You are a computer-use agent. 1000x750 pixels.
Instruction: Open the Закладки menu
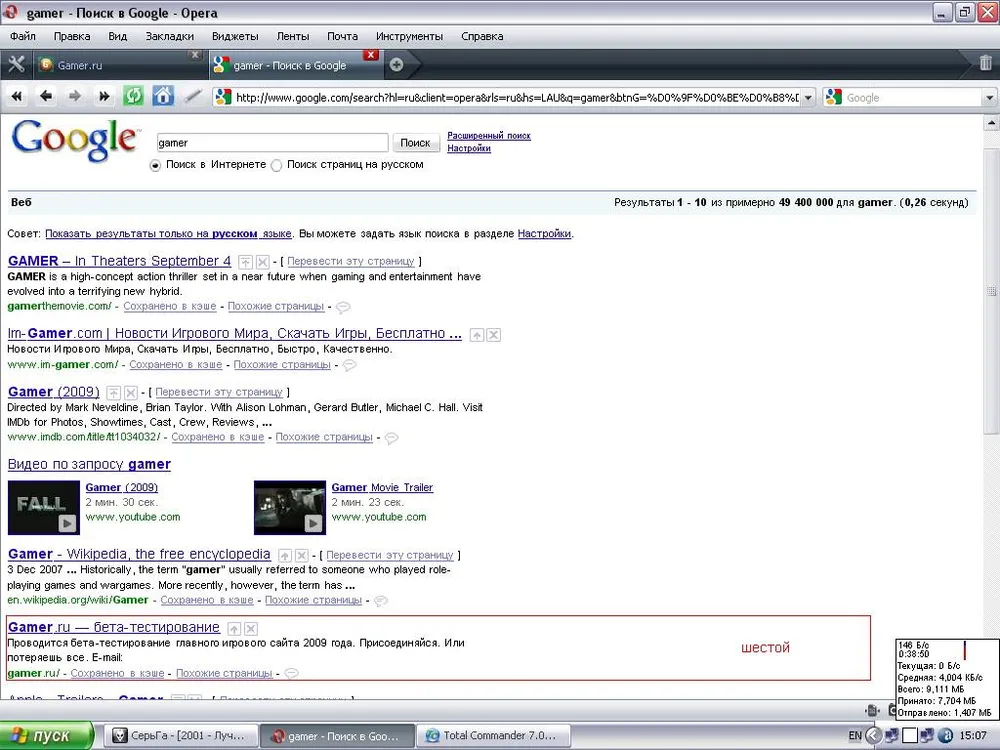(x=169, y=36)
